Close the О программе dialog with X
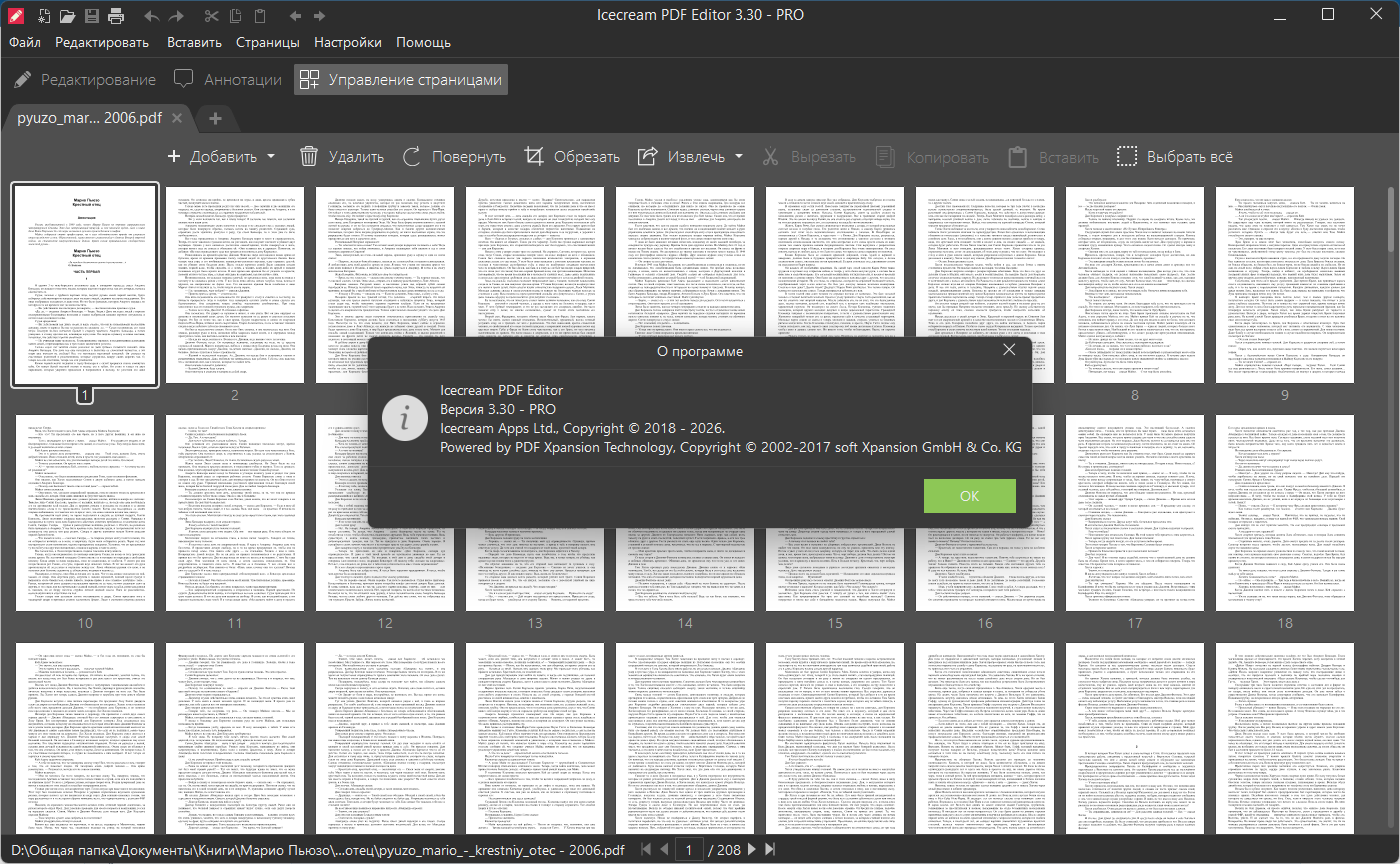This screenshot has width=1400, height=864. tap(1009, 350)
